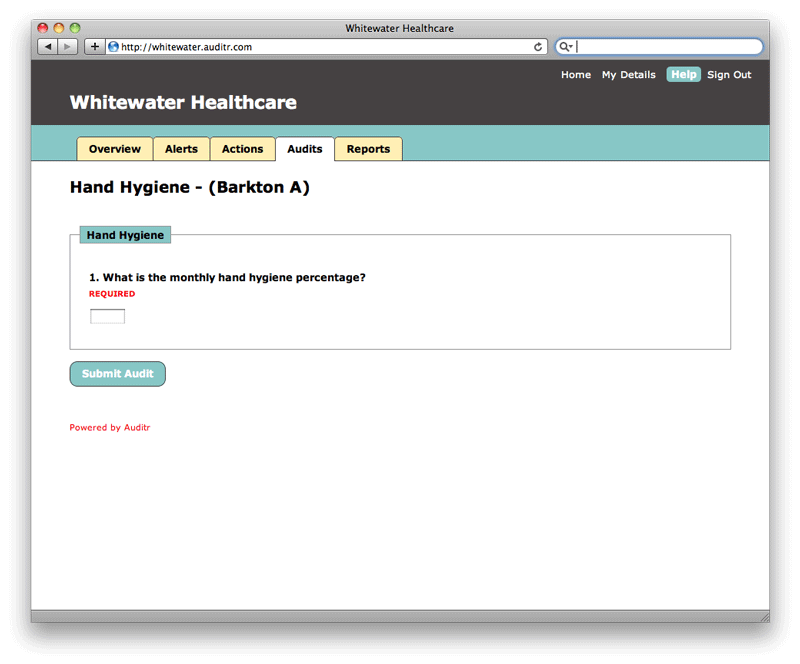The height and width of the screenshot is (664, 800).
Task: Select the Actions tab
Action: pyautogui.click(x=242, y=149)
